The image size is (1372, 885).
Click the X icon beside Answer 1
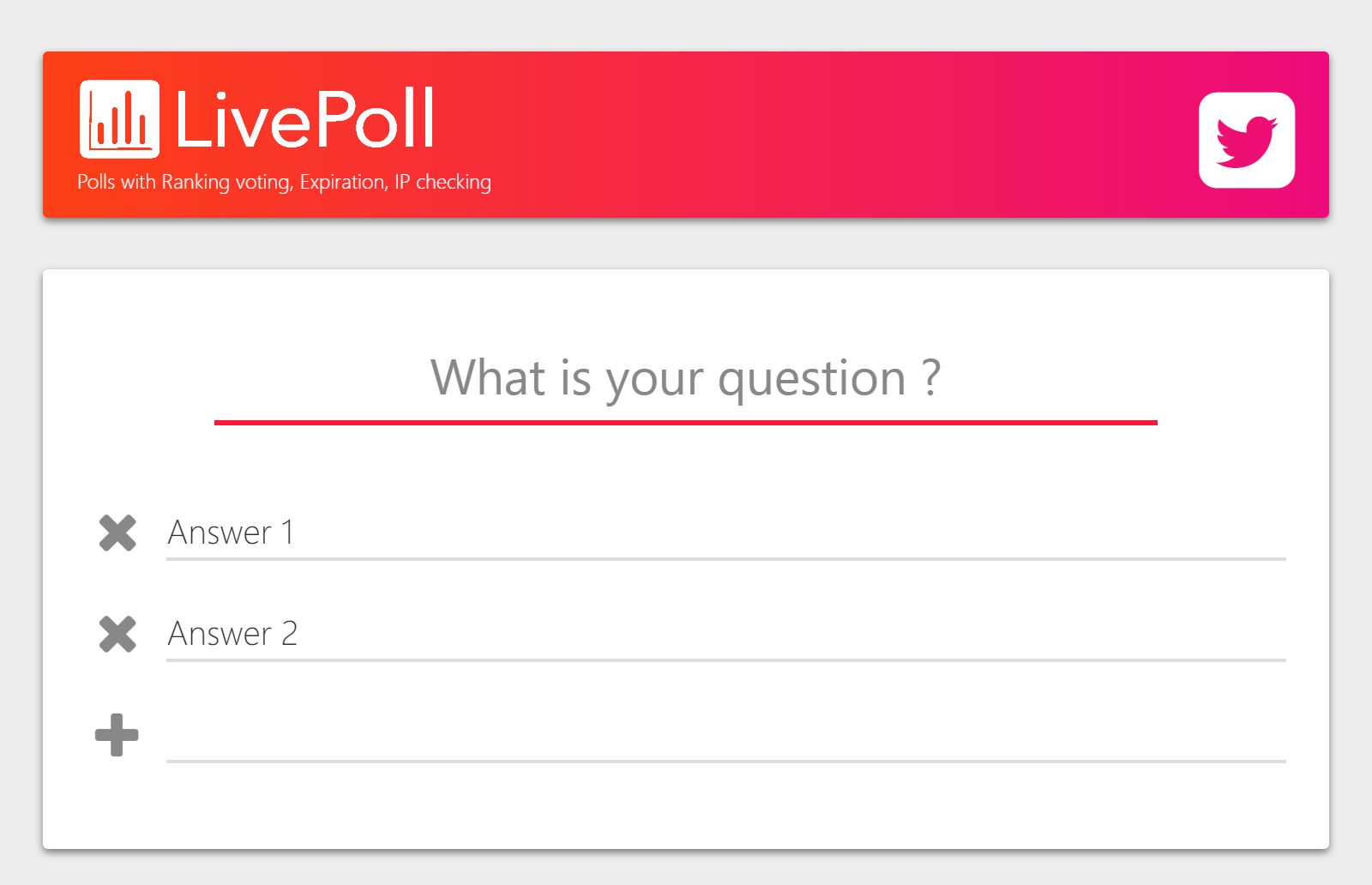coord(117,533)
